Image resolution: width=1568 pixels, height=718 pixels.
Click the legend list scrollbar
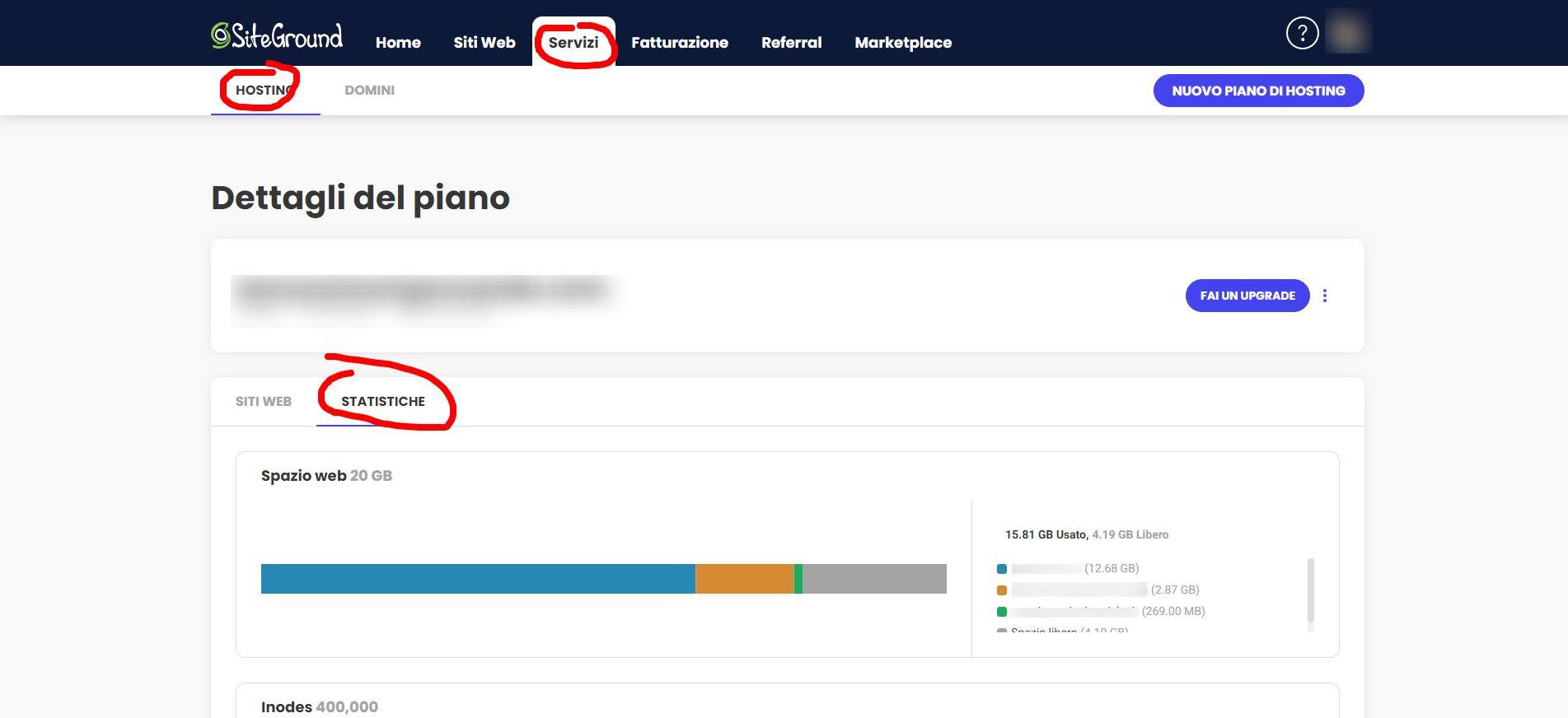(x=1310, y=591)
